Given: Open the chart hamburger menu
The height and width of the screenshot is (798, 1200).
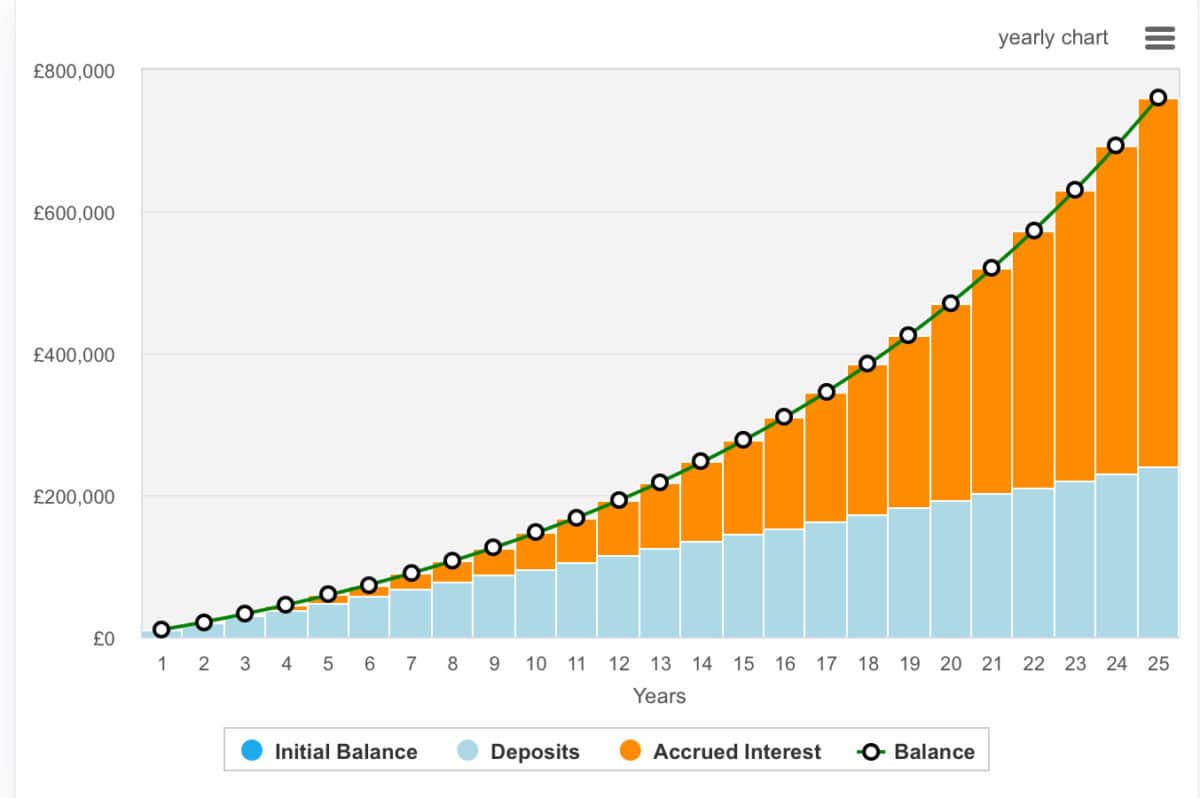Looking at the screenshot, I should pos(1158,38).
